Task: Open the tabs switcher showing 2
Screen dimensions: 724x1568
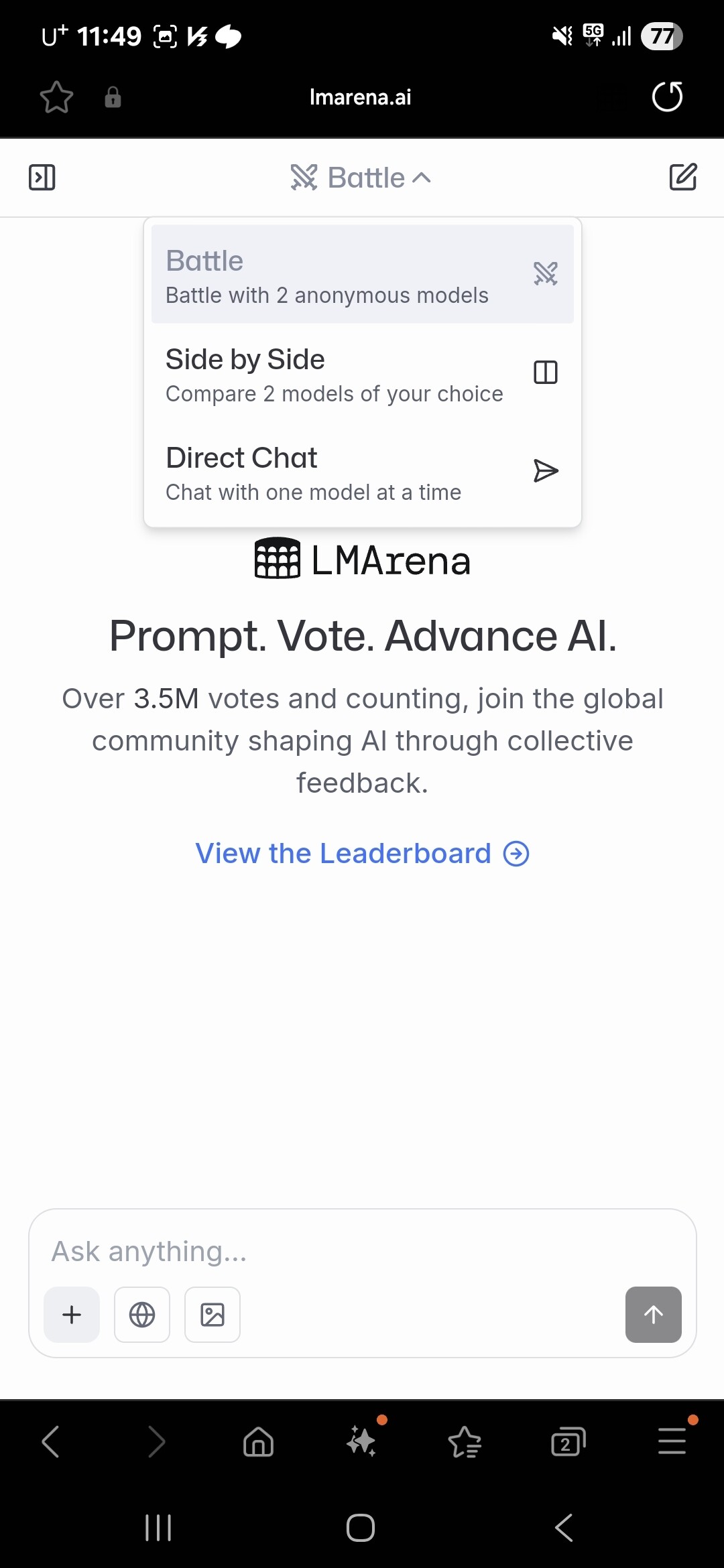Action: point(568,1441)
